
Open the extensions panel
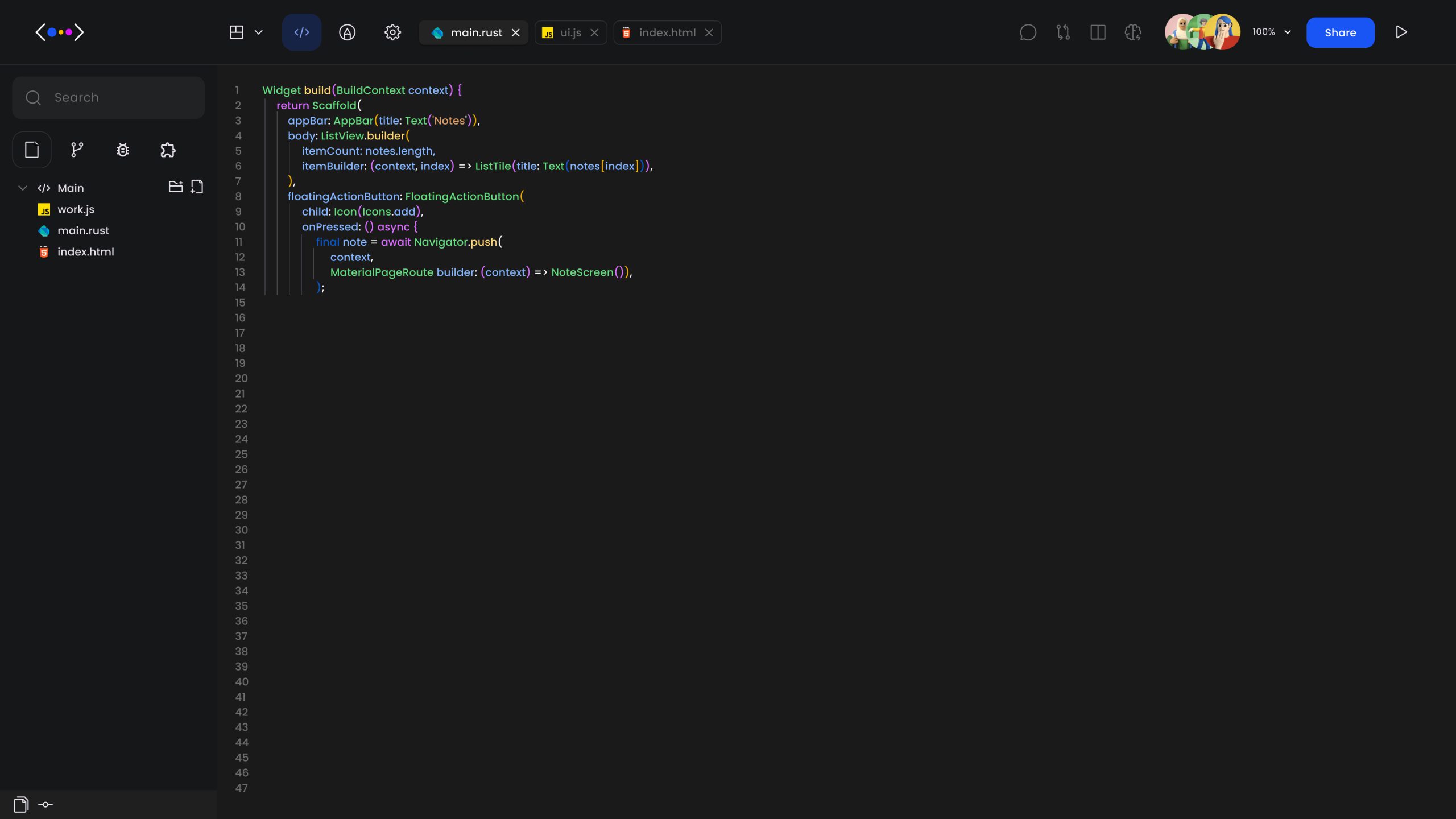pos(167,150)
